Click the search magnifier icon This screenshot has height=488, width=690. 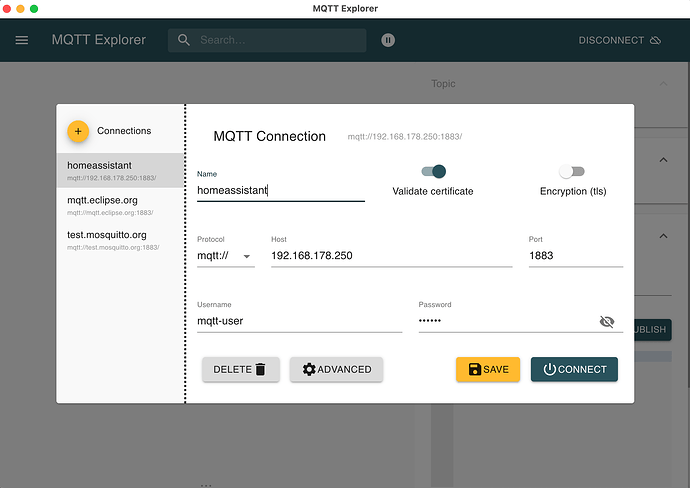(184, 40)
